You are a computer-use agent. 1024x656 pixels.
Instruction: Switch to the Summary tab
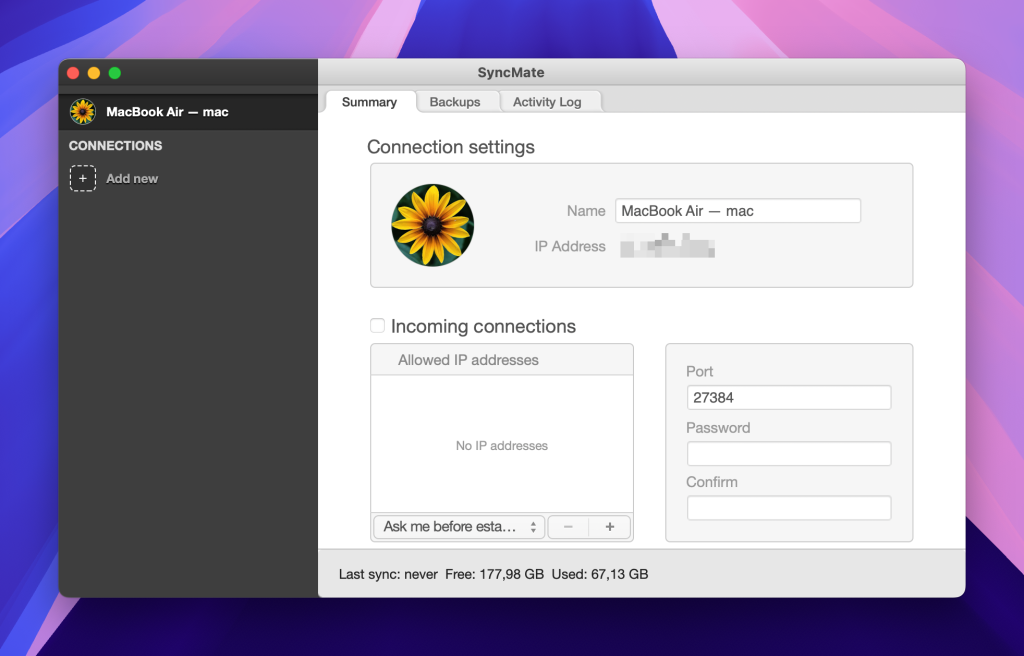(x=370, y=102)
